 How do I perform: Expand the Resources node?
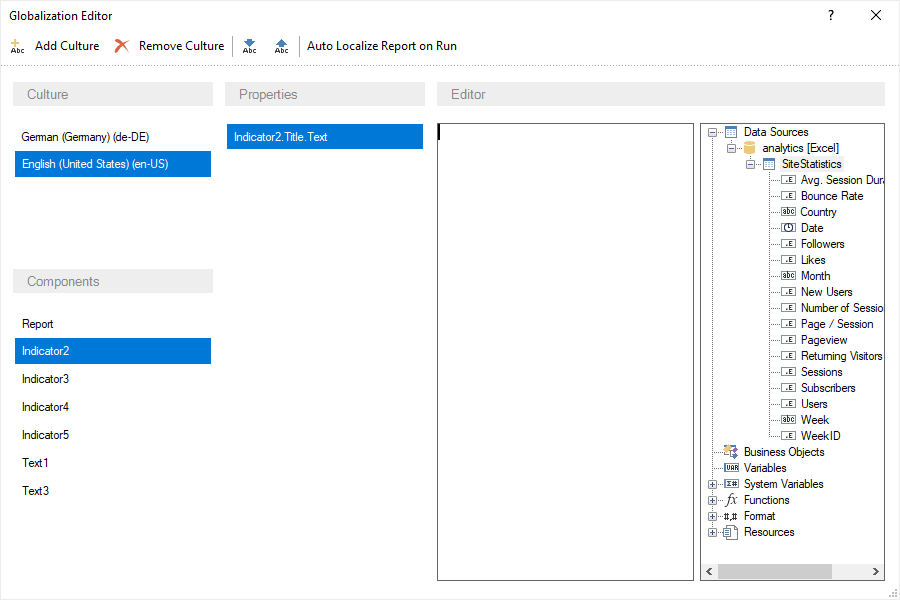click(712, 532)
